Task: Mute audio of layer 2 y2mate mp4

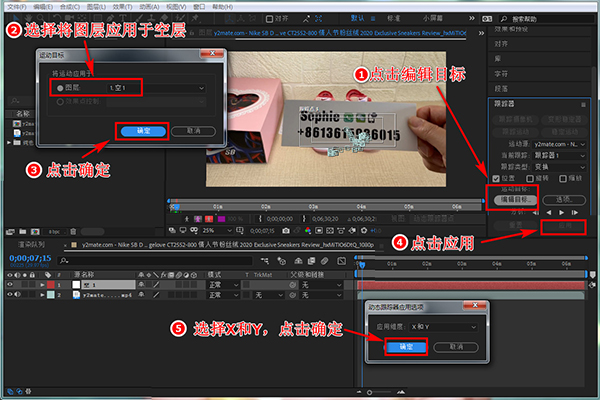Action: tap(17, 294)
